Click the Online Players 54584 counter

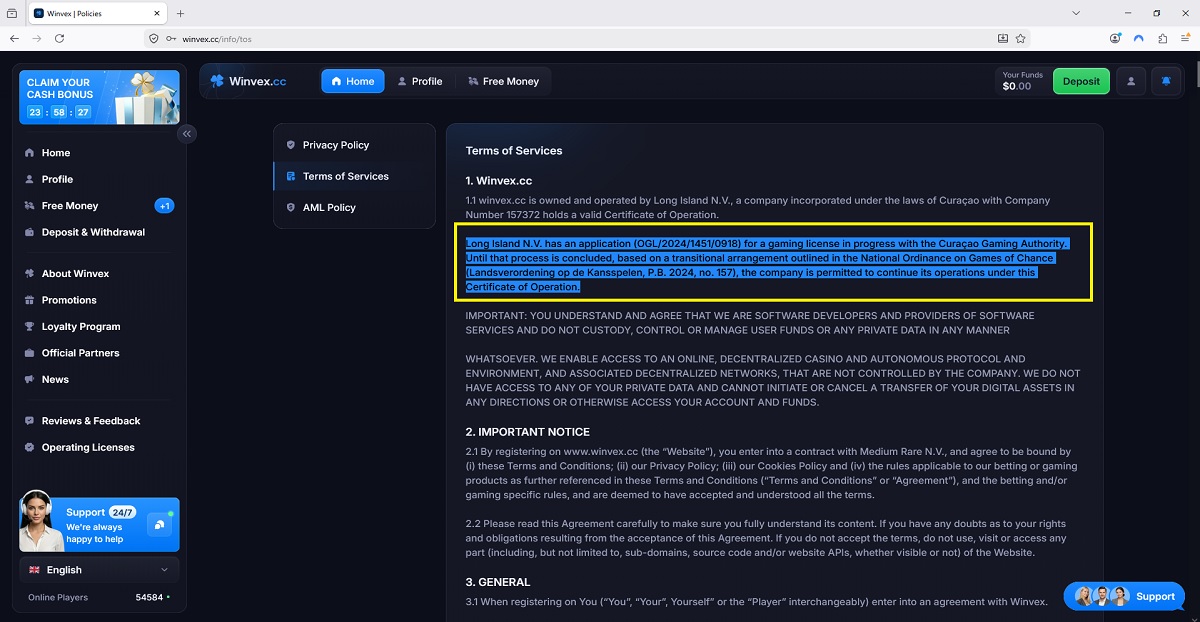pyautogui.click(x=99, y=597)
